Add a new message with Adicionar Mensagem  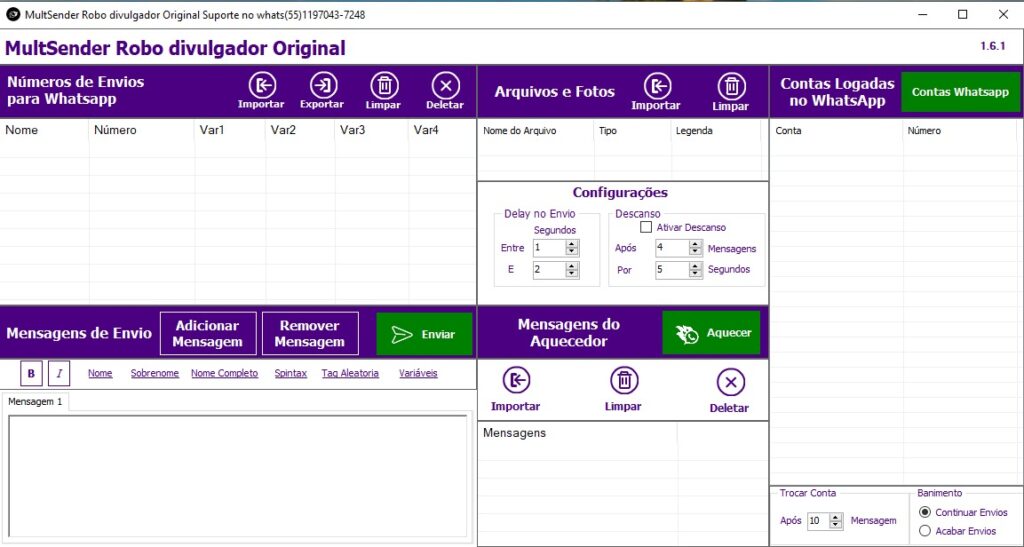tap(208, 334)
